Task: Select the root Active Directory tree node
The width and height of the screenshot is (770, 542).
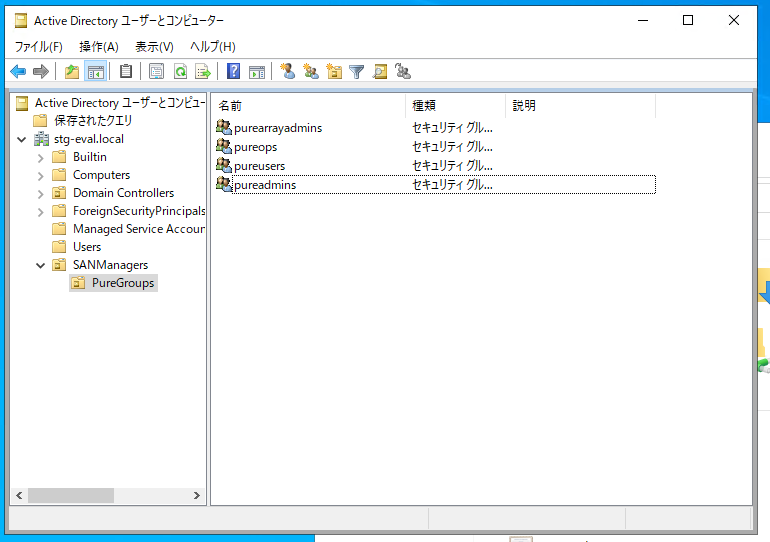Action: click(x=119, y=103)
